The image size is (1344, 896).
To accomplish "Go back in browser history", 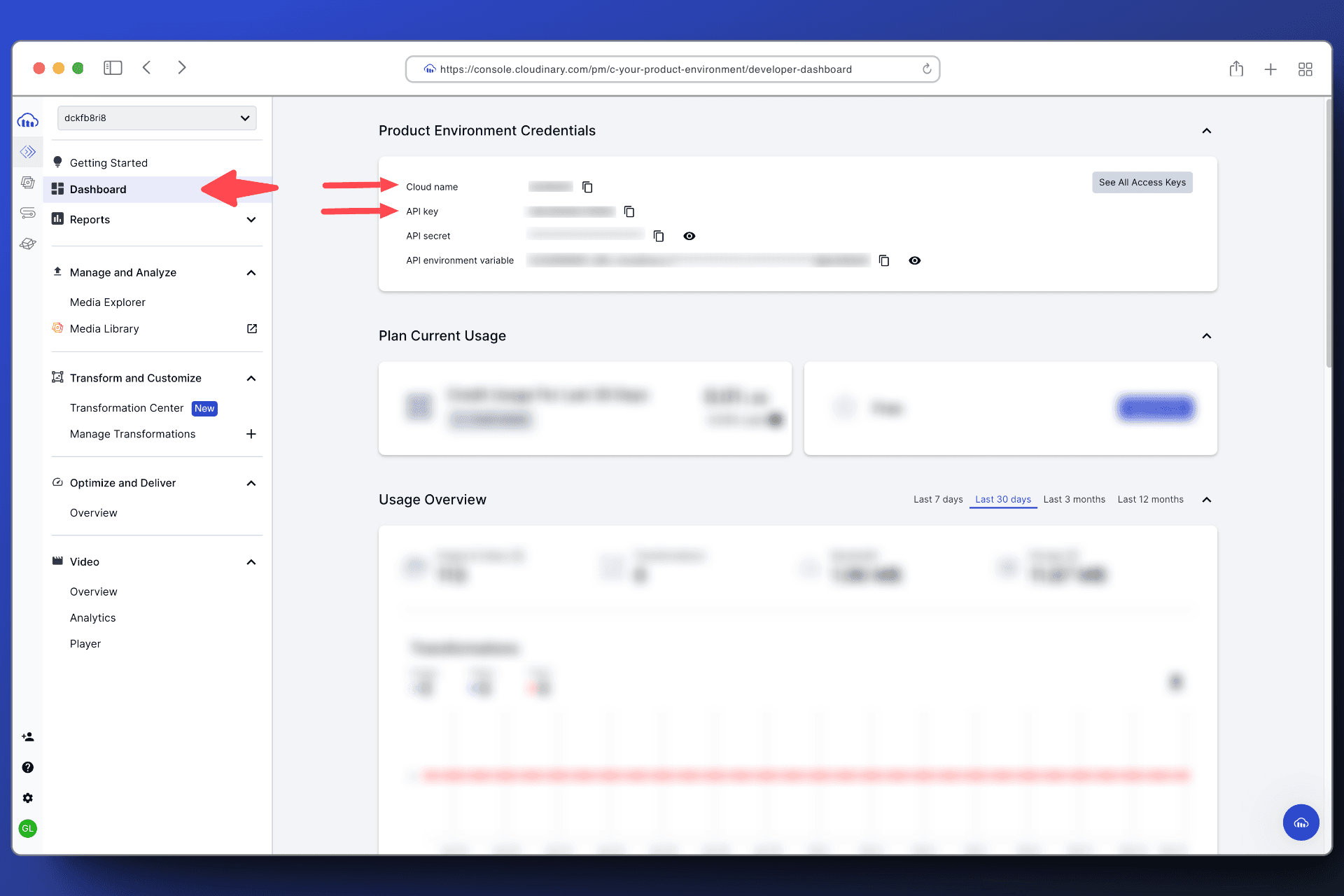I will pos(147,68).
